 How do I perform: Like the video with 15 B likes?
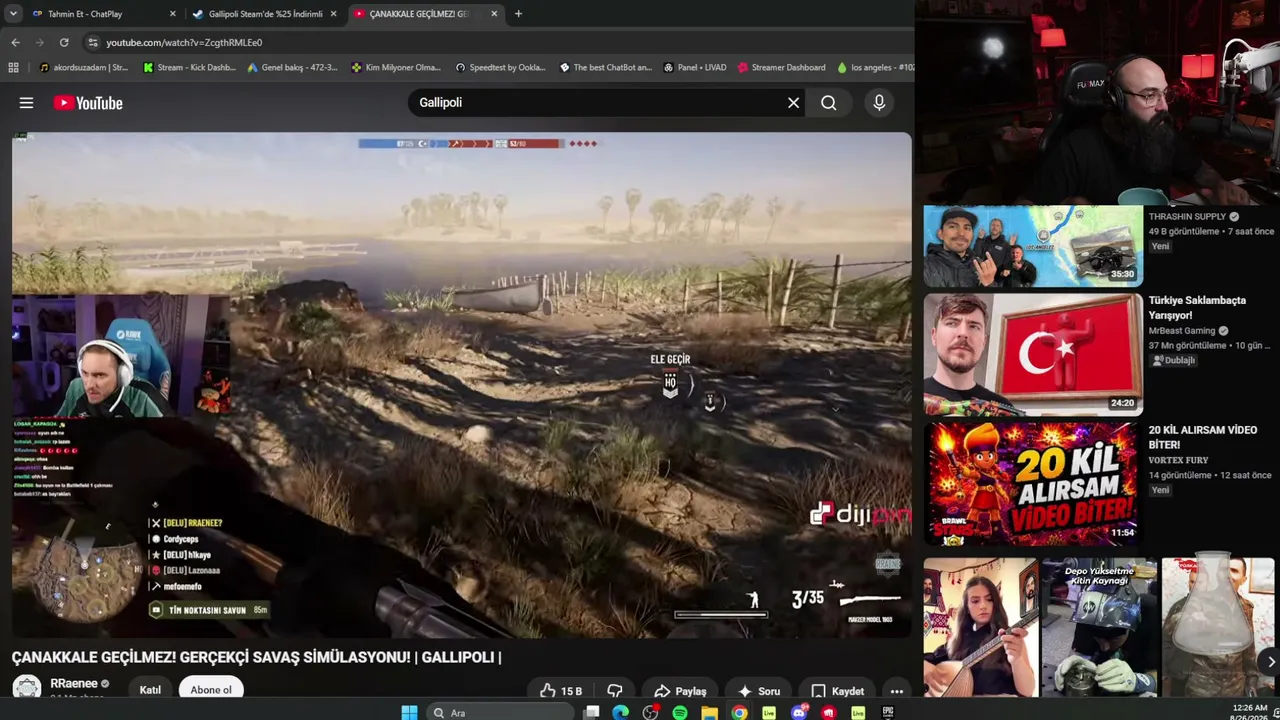tap(561, 691)
